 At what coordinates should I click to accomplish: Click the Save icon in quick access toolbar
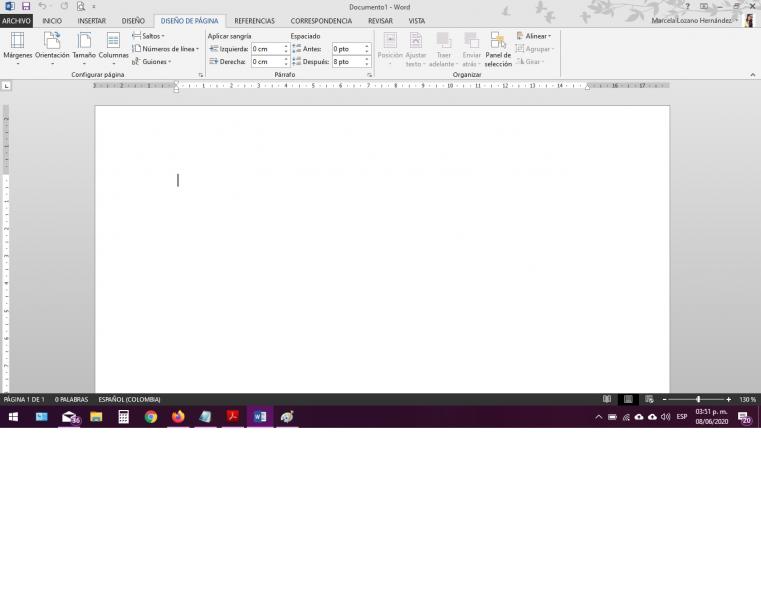(x=26, y=6)
